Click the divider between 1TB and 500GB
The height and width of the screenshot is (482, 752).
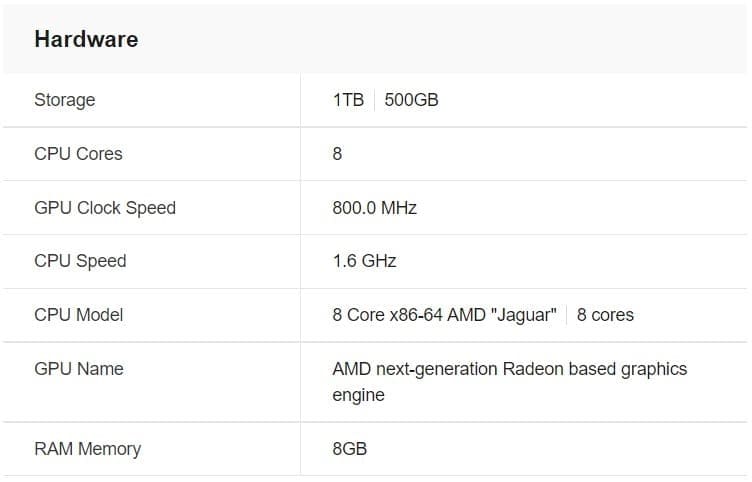[x=374, y=100]
